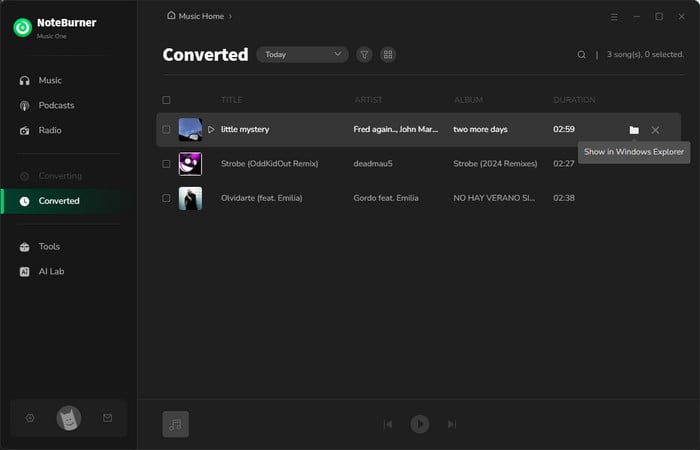Open settings gear in sidebar bottom
The image size is (700, 450).
(30, 418)
